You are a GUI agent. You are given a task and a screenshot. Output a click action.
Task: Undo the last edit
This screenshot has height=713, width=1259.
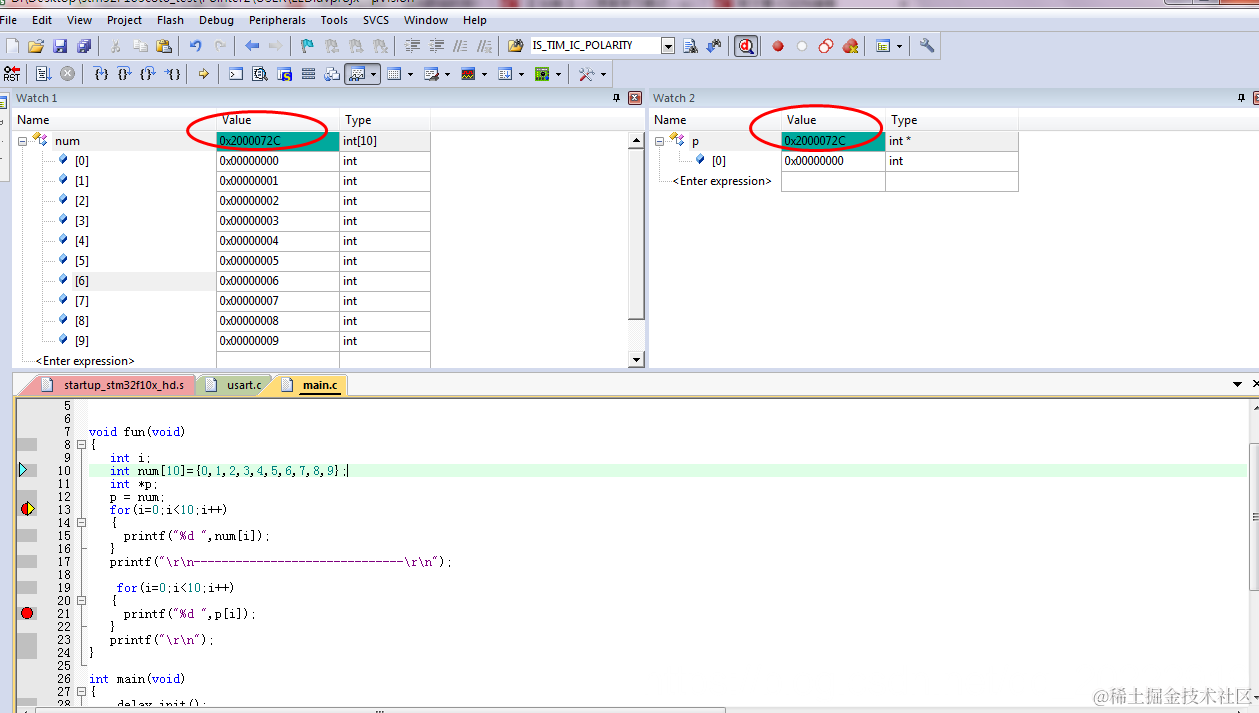tap(196, 46)
